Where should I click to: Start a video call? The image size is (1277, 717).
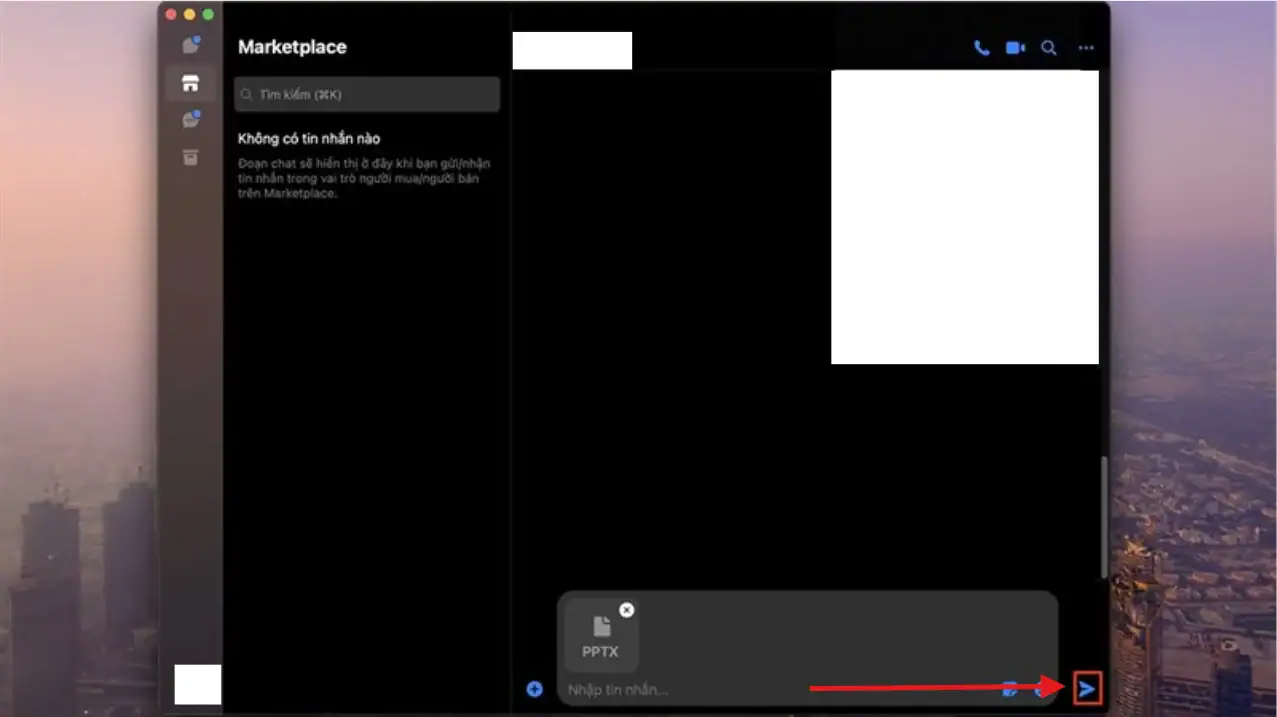click(x=1014, y=47)
